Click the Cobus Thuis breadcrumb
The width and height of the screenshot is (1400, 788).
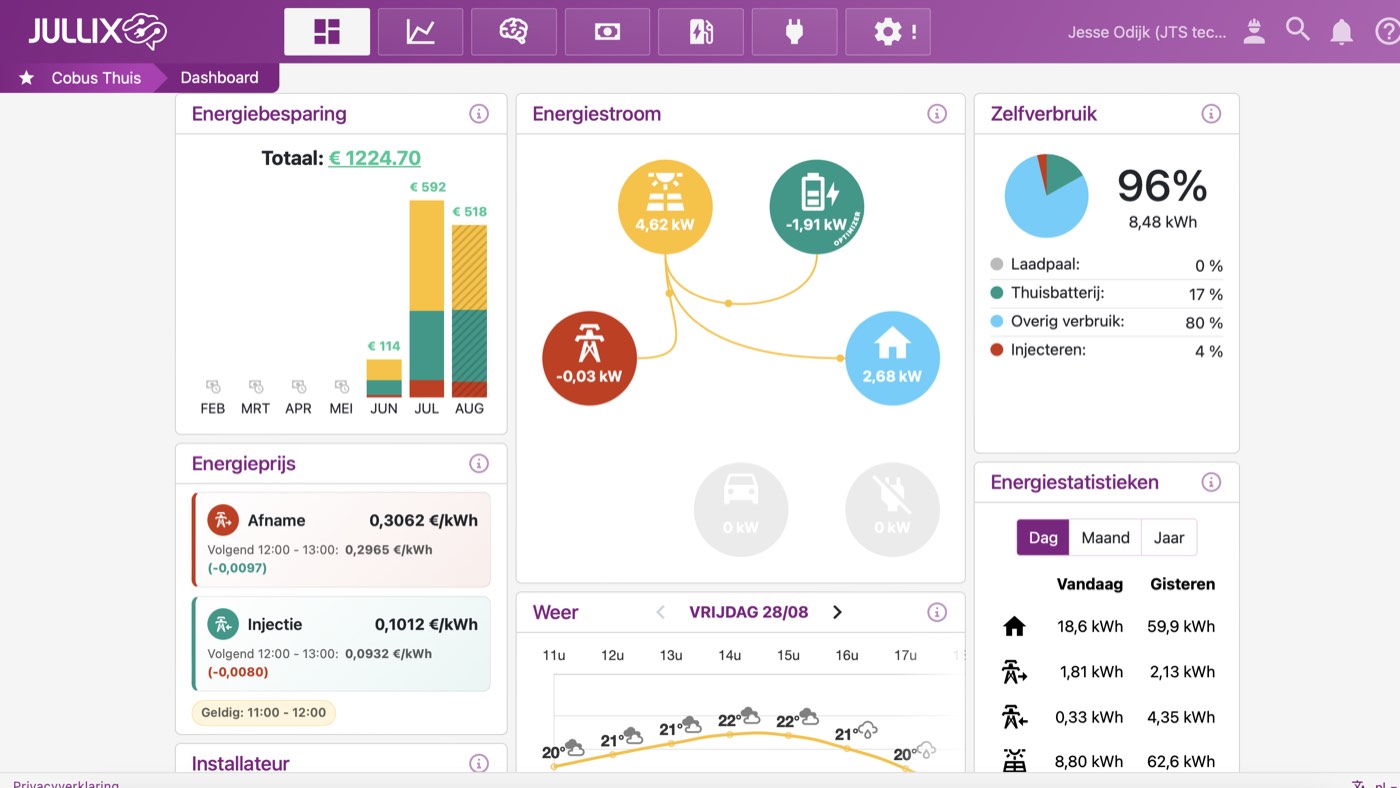pyautogui.click(x=96, y=78)
